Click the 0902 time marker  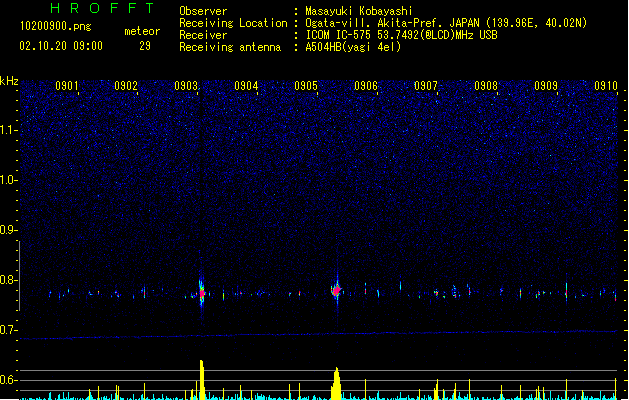pos(126,86)
